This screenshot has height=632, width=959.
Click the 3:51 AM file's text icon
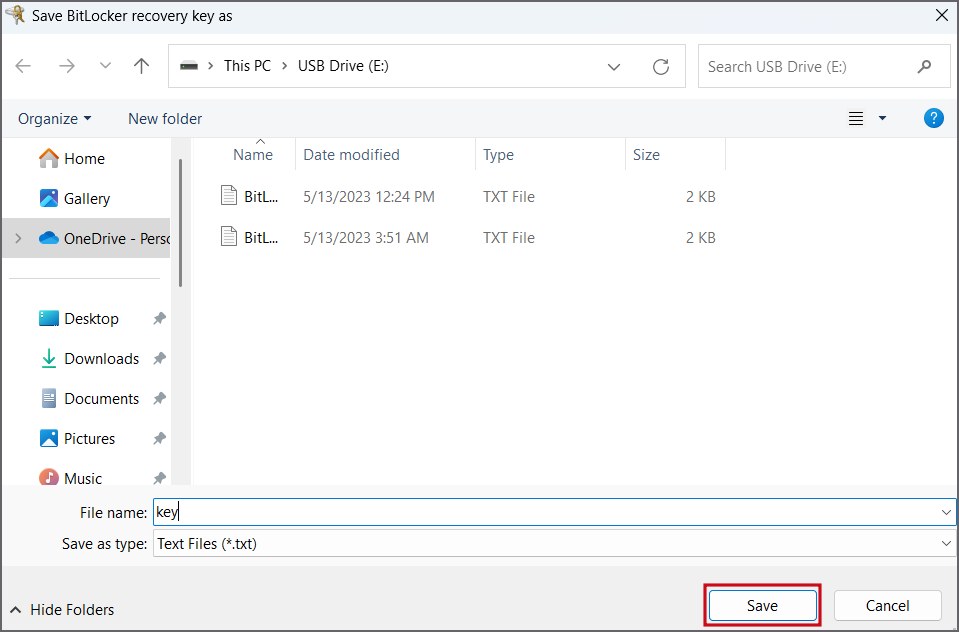pyautogui.click(x=229, y=237)
